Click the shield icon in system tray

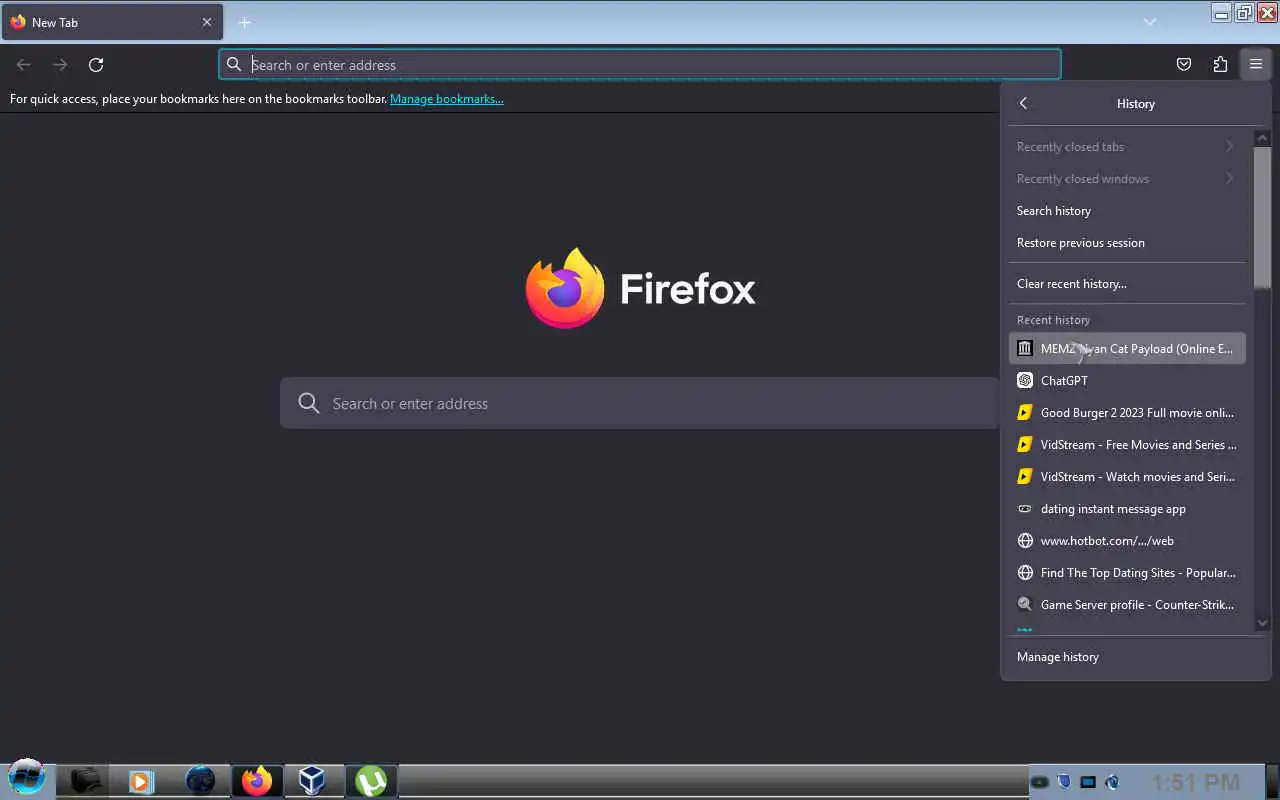(x=1064, y=782)
